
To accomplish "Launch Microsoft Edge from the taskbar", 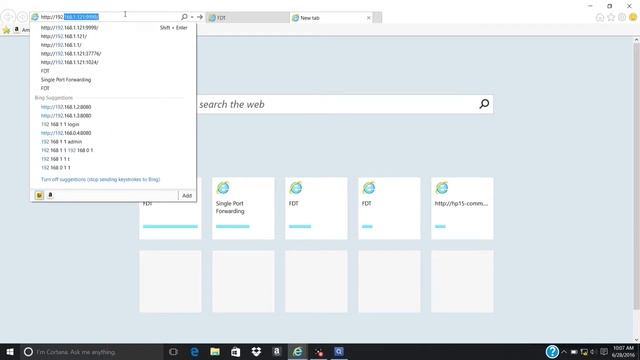I will pos(195,352).
